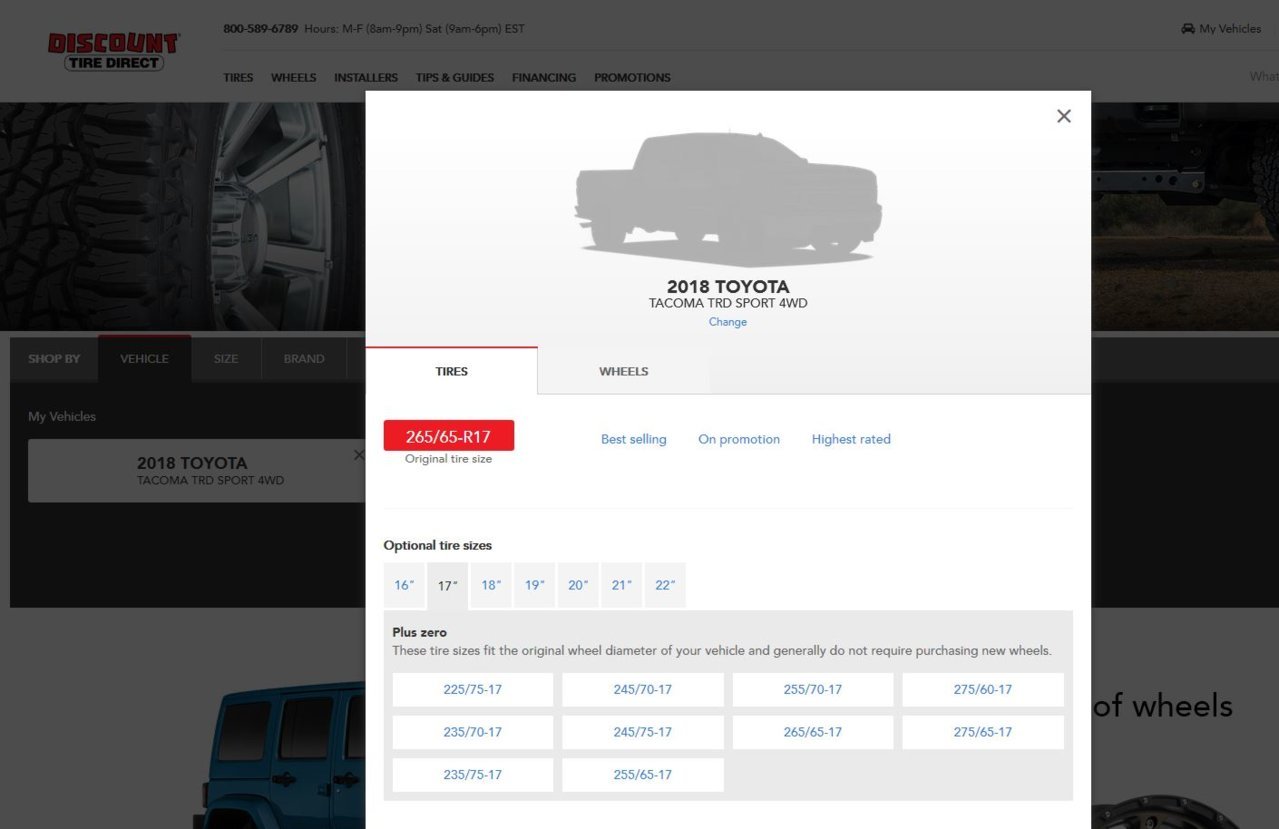The image size is (1279, 829).
Task: Open My Vehicles car icon link
Action: [x=1221, y=29]
